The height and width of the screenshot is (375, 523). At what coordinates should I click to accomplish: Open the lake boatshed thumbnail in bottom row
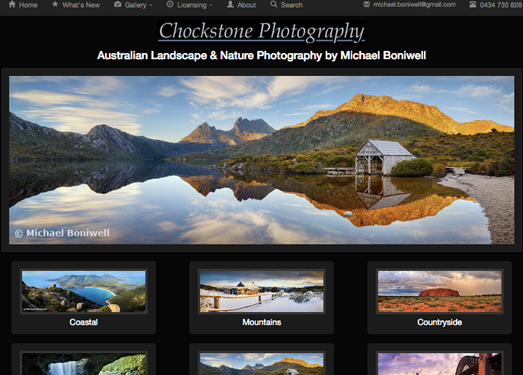point(262,364)
